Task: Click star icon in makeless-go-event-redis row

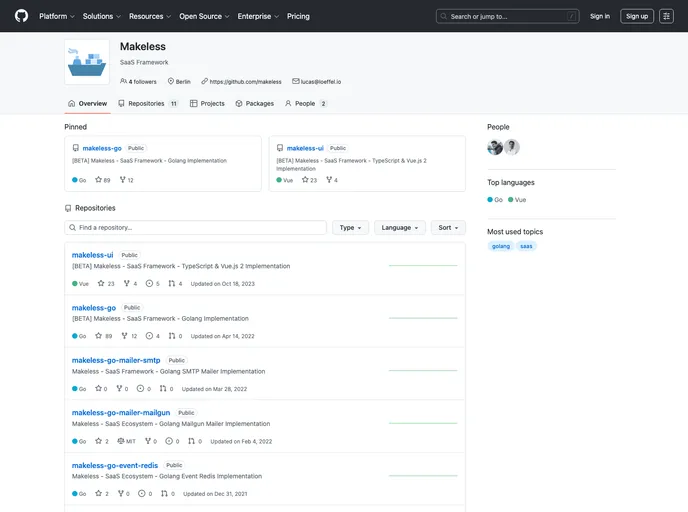Action: pos(98,493)
